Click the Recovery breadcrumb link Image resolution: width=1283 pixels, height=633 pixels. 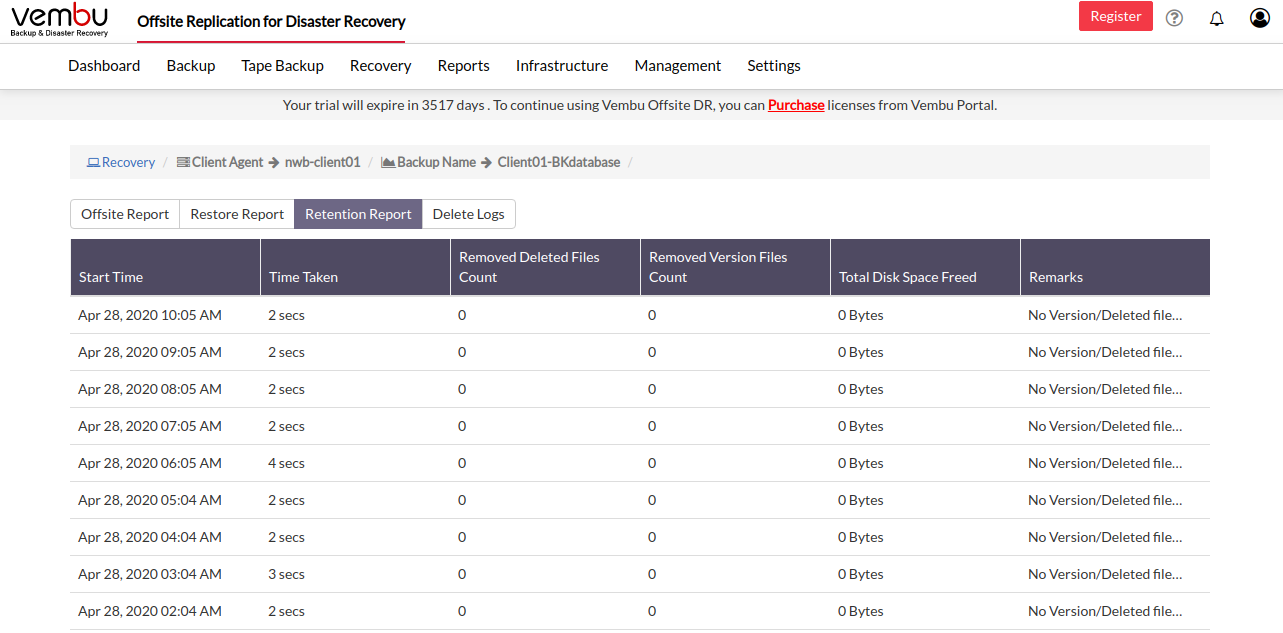121,162
